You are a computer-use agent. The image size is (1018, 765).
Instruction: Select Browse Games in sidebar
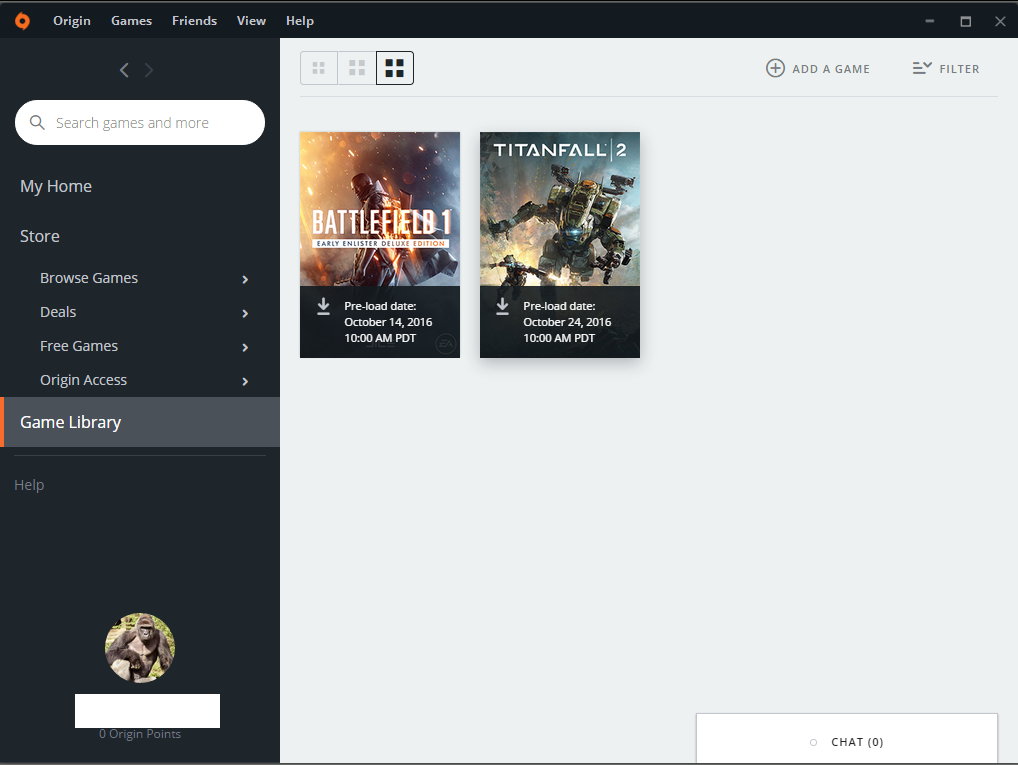[x=89, y=278]
